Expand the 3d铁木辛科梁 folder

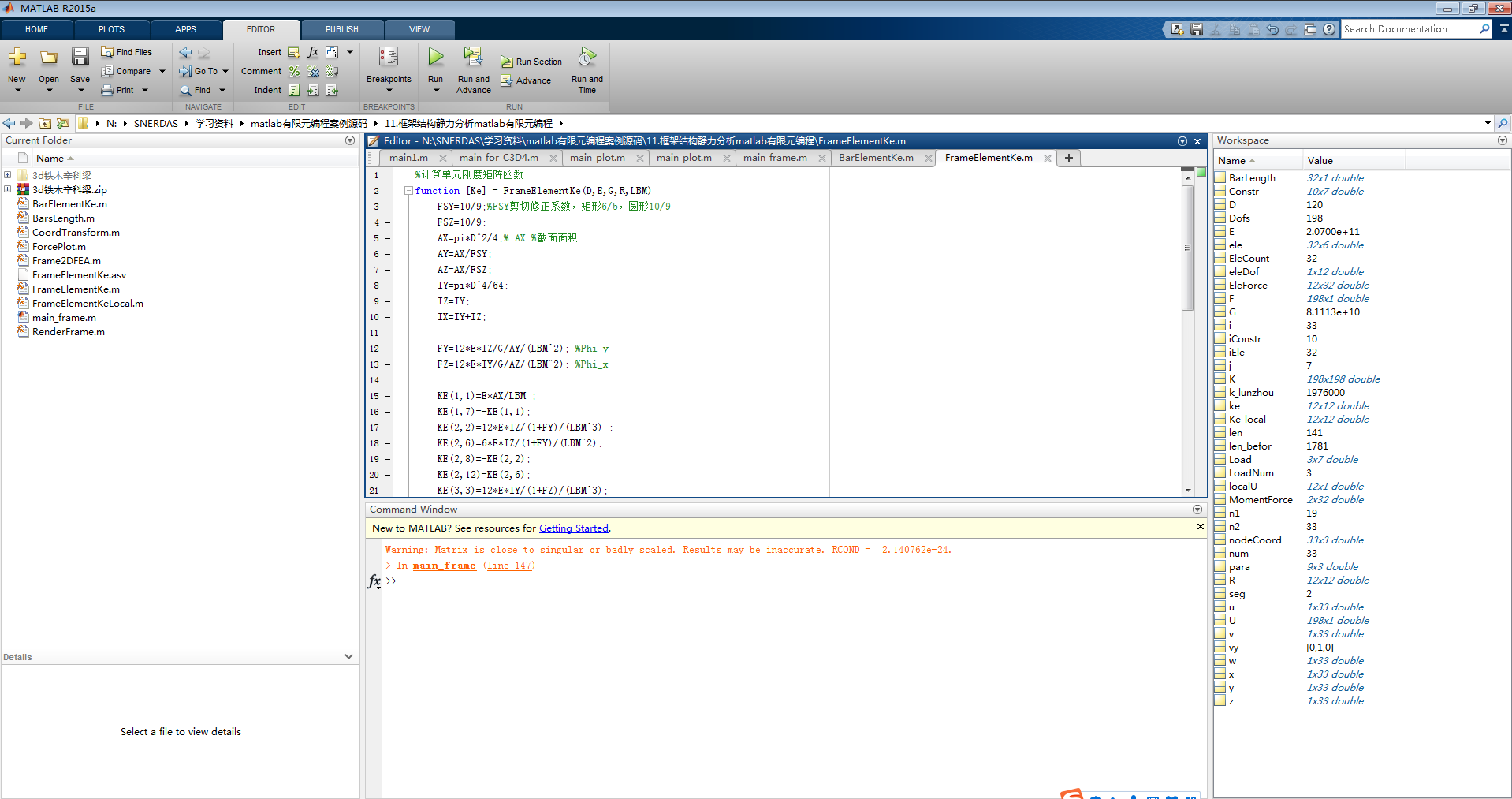pyautogui.click(x=7, y=175)
